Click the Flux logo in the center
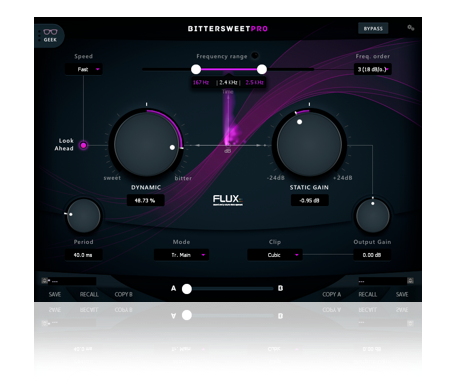 click(228, 200)
